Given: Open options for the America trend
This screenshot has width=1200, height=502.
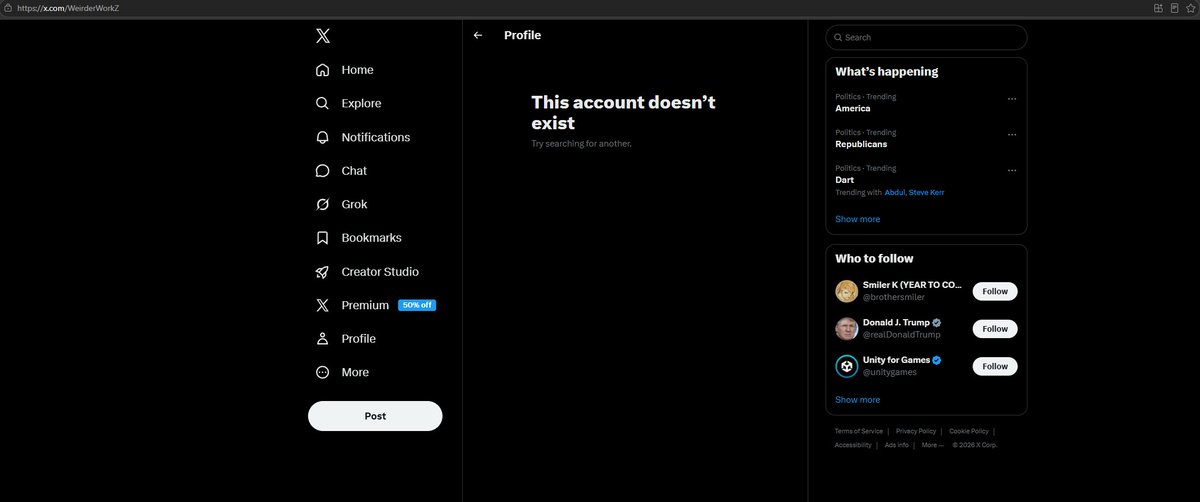Looking at the screenshot, I should 1012,99.
